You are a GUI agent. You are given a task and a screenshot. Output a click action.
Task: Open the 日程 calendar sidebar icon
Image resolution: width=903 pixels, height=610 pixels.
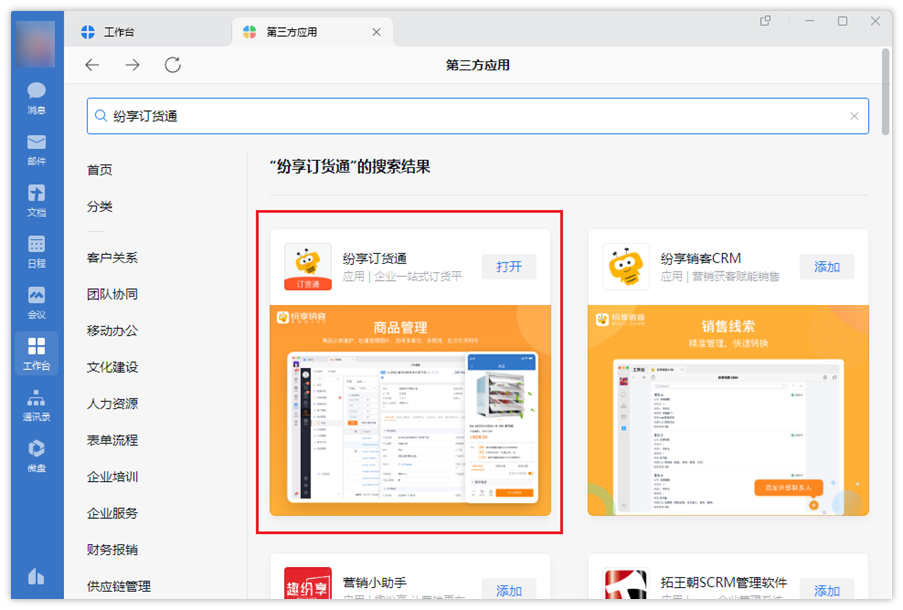click(36, 251)
